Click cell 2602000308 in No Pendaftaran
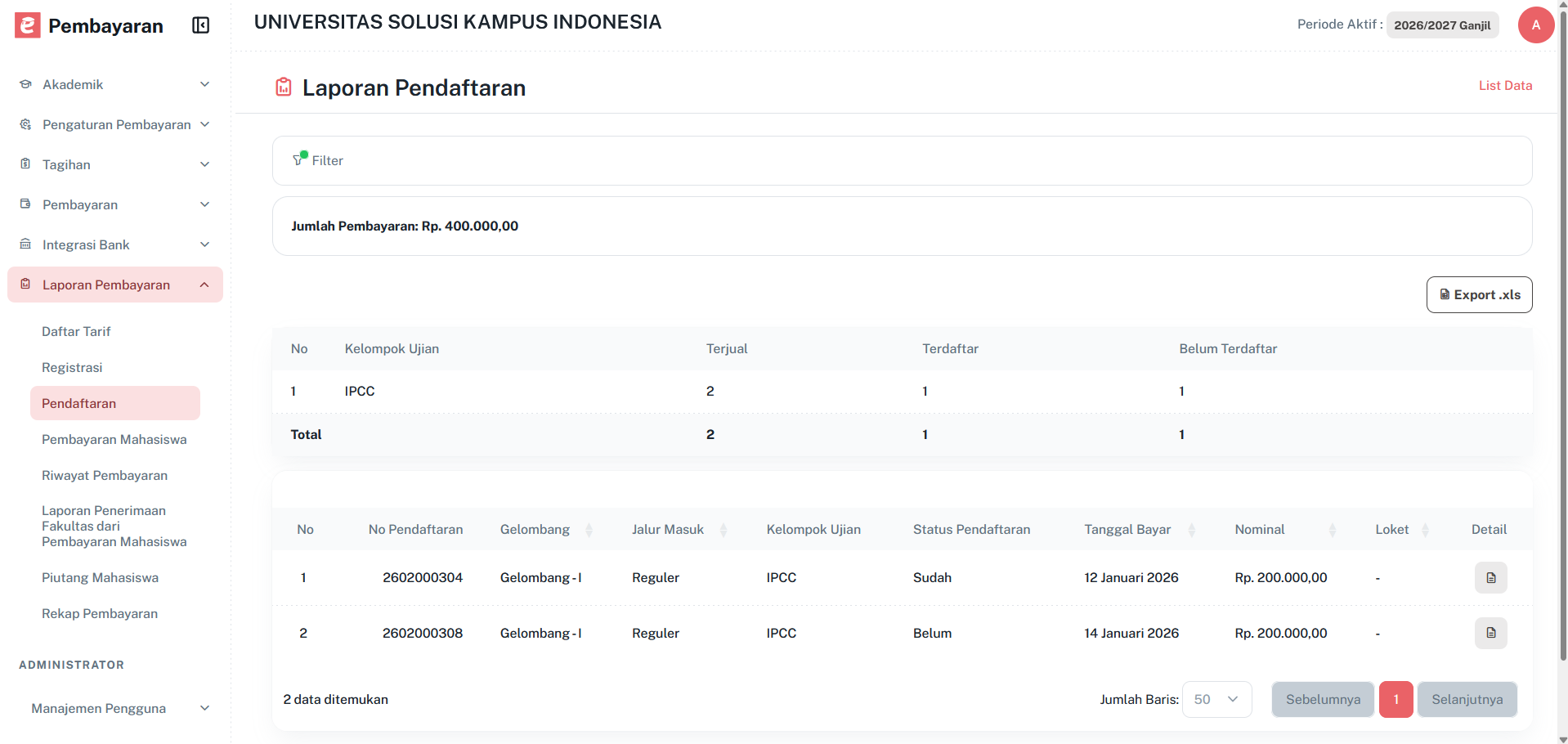 (423, 633)
